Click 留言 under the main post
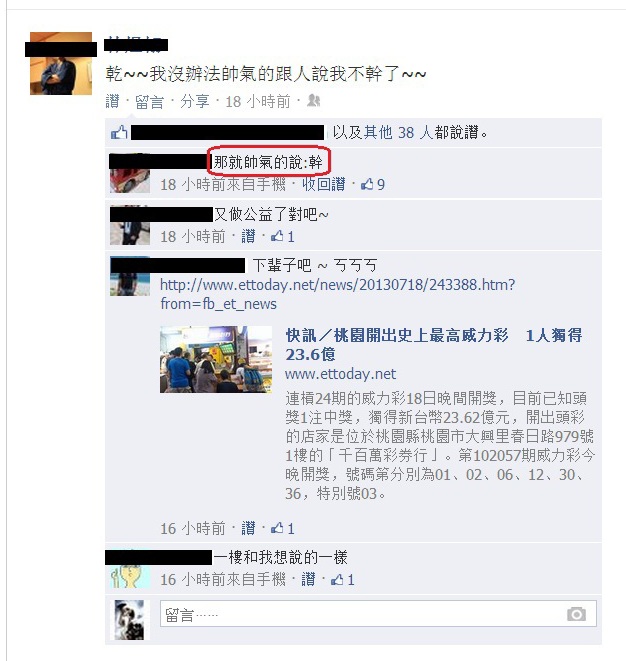 [149, 101]
